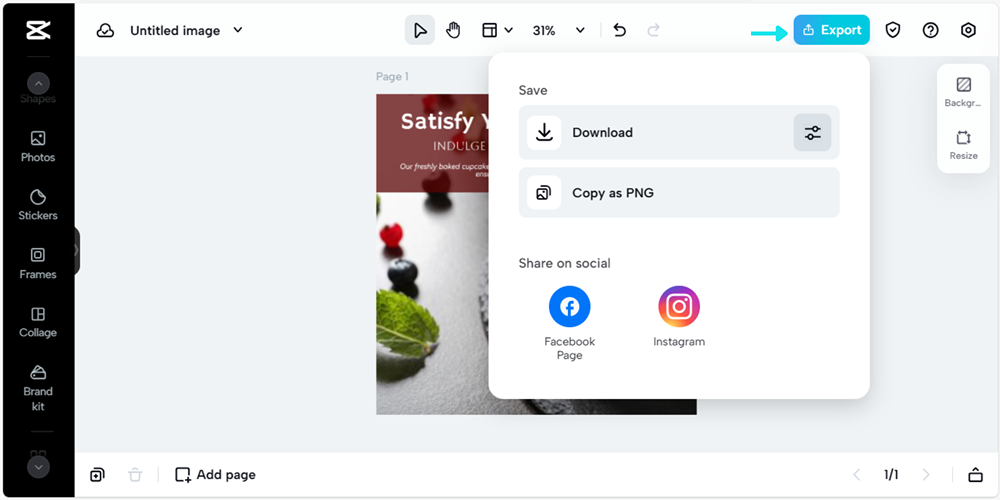Open the Frames panel

pos(38,263)
